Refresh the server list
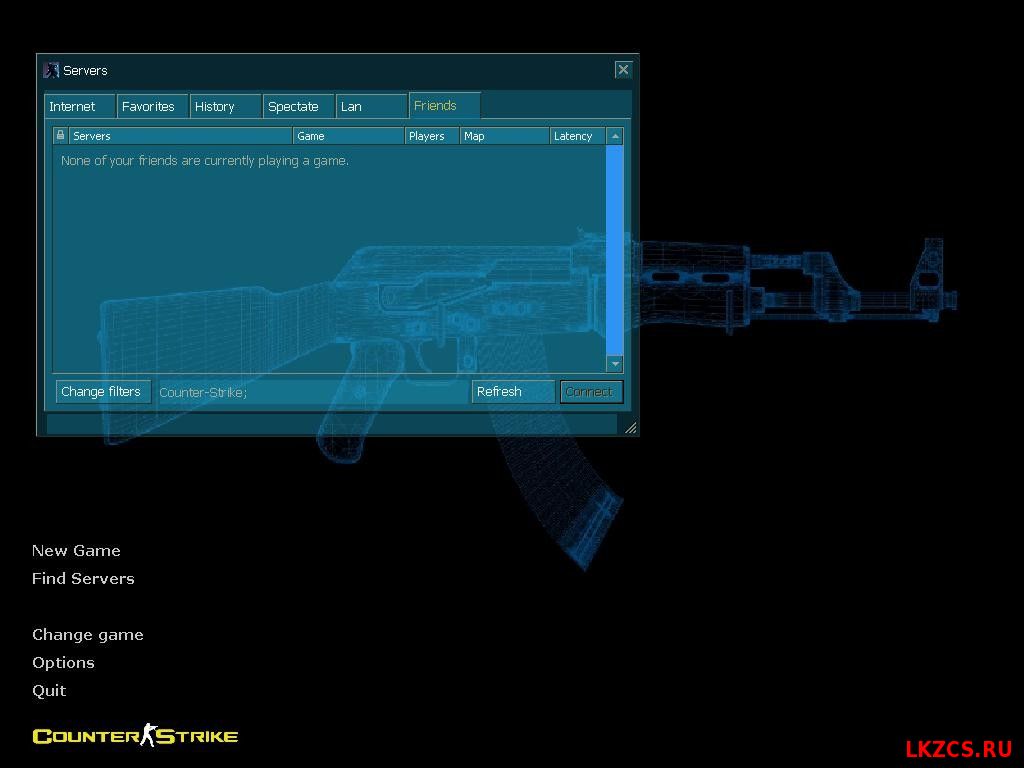This screenshot has width=1024, height=768. click(x=513, y=392)
